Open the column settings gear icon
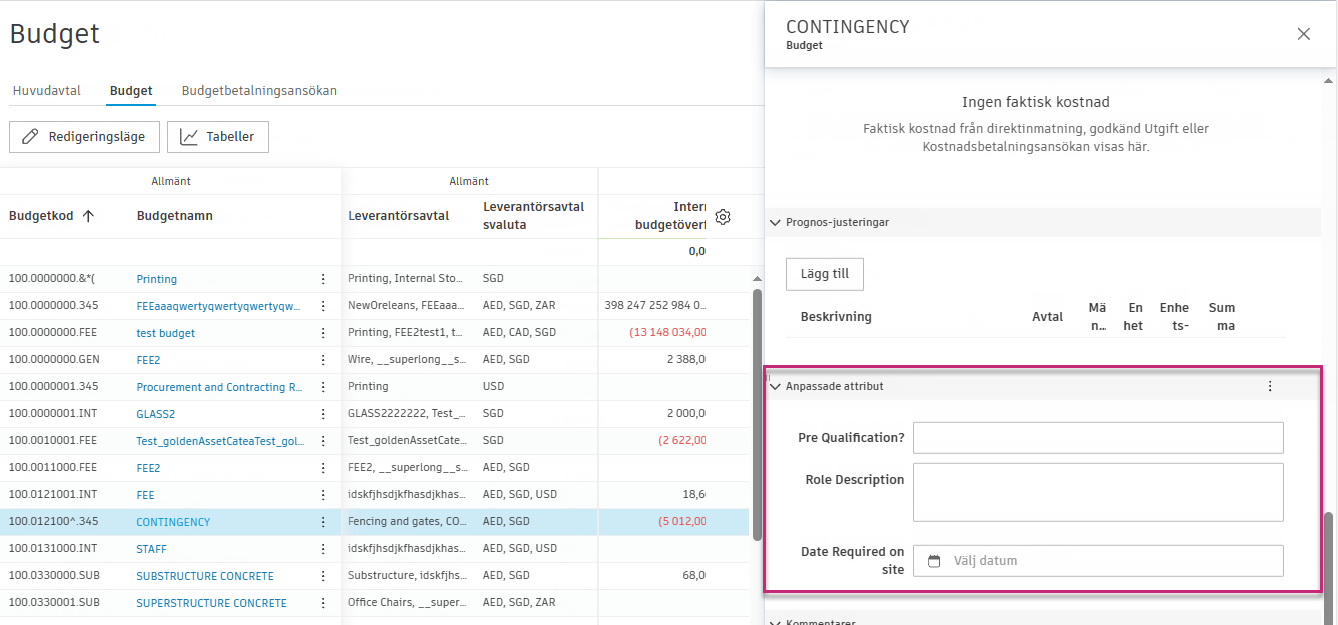This screenshot has width=1338, height=625. coord(723,216)
